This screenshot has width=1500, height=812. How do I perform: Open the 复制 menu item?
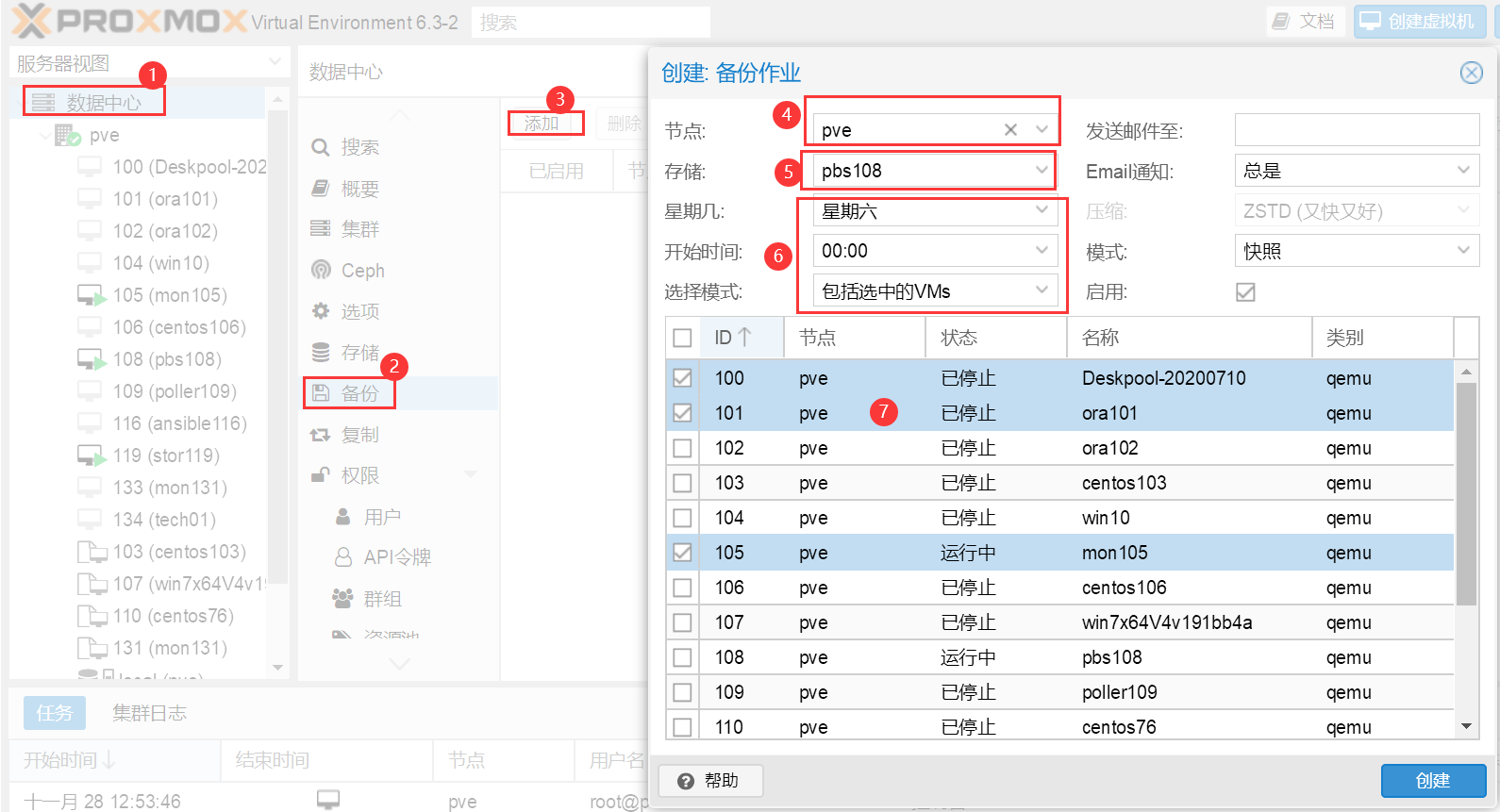(399, 435)
